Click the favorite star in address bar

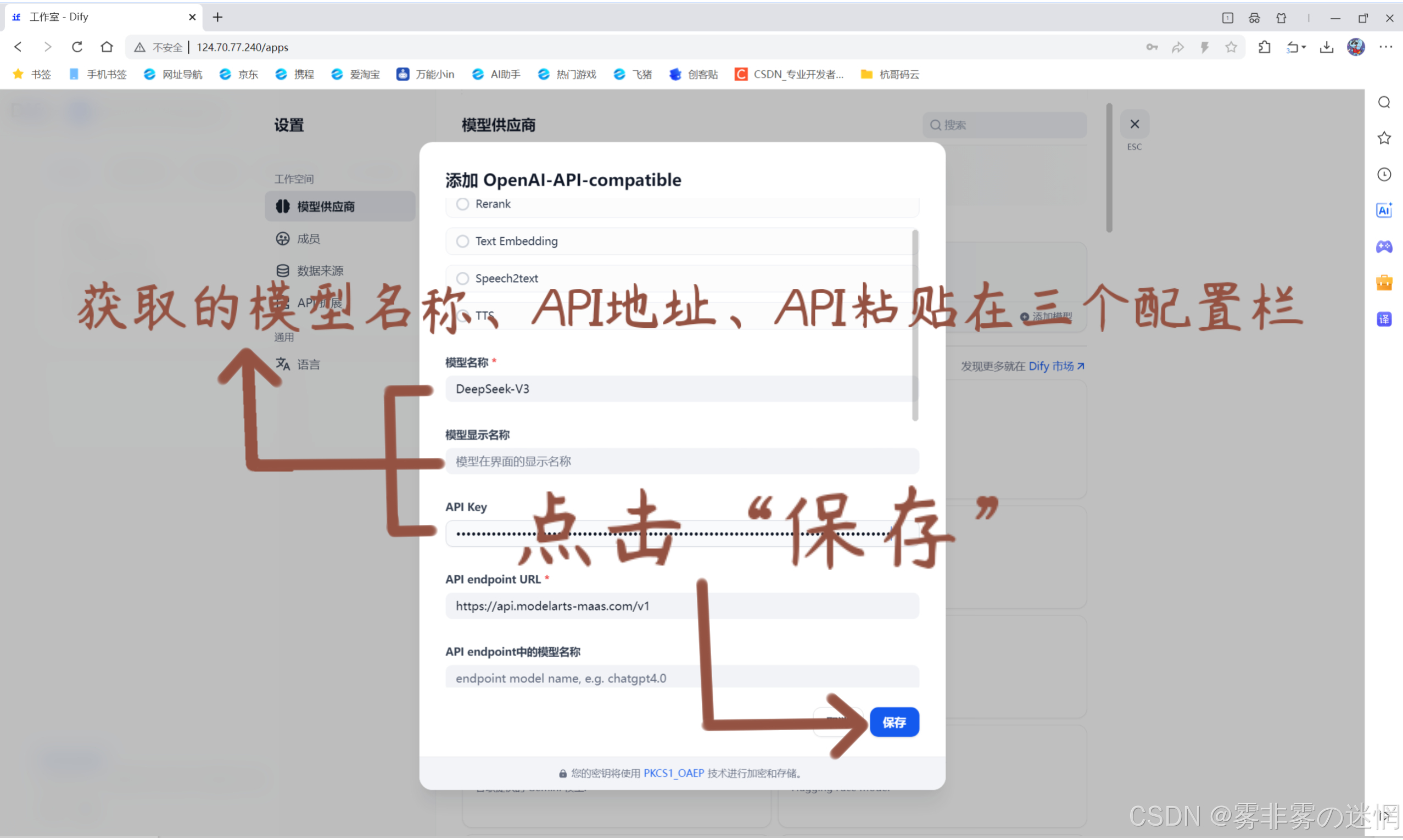[1231, 47]
